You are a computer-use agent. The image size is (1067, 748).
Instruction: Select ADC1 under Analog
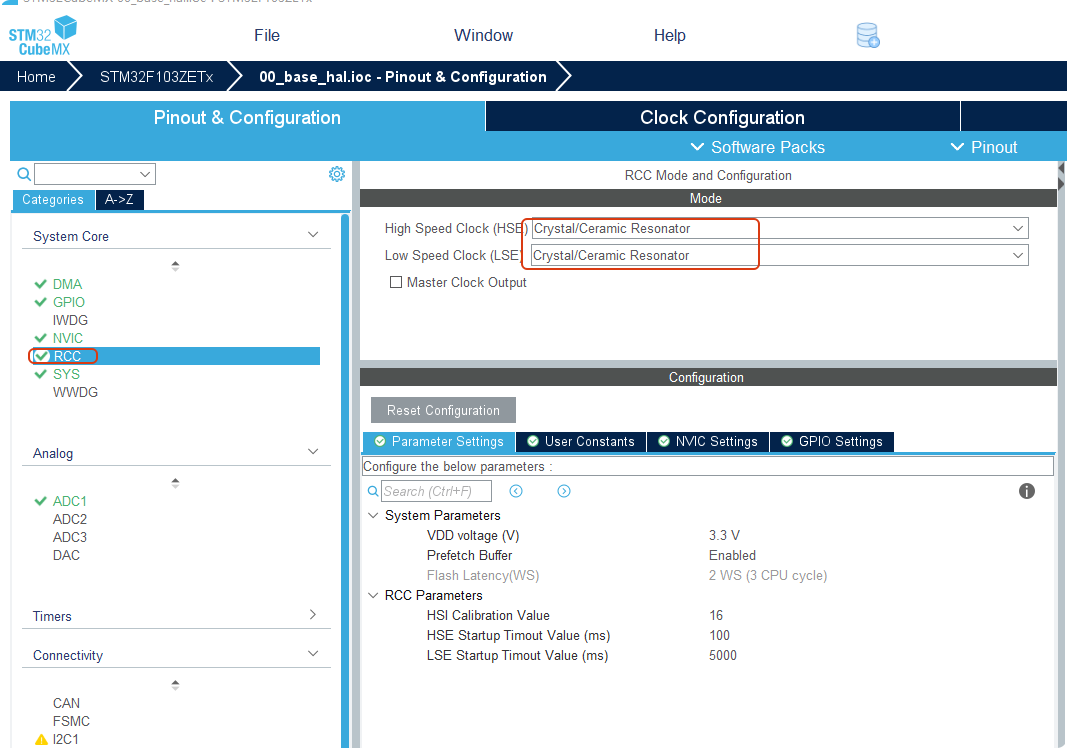[69, 501]
